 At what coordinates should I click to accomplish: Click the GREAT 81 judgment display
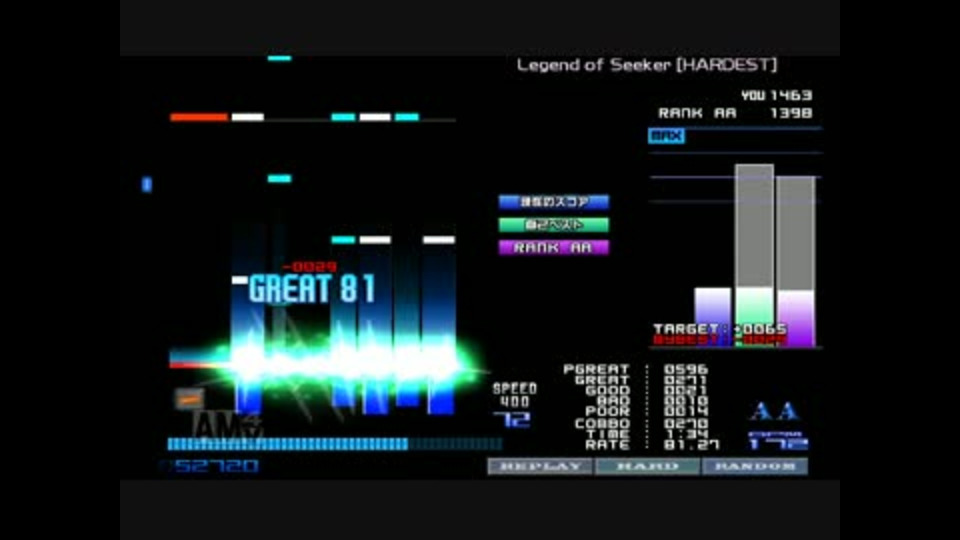312,288
